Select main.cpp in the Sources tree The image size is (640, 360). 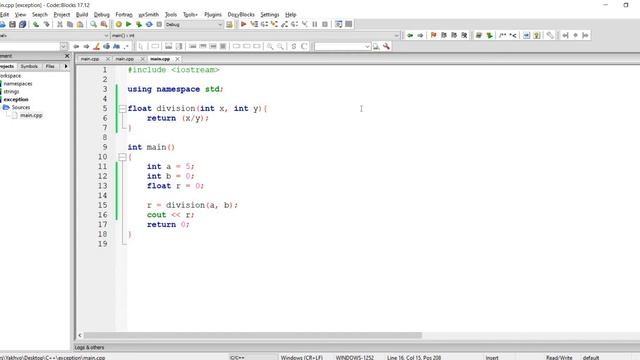coord(31,116)
